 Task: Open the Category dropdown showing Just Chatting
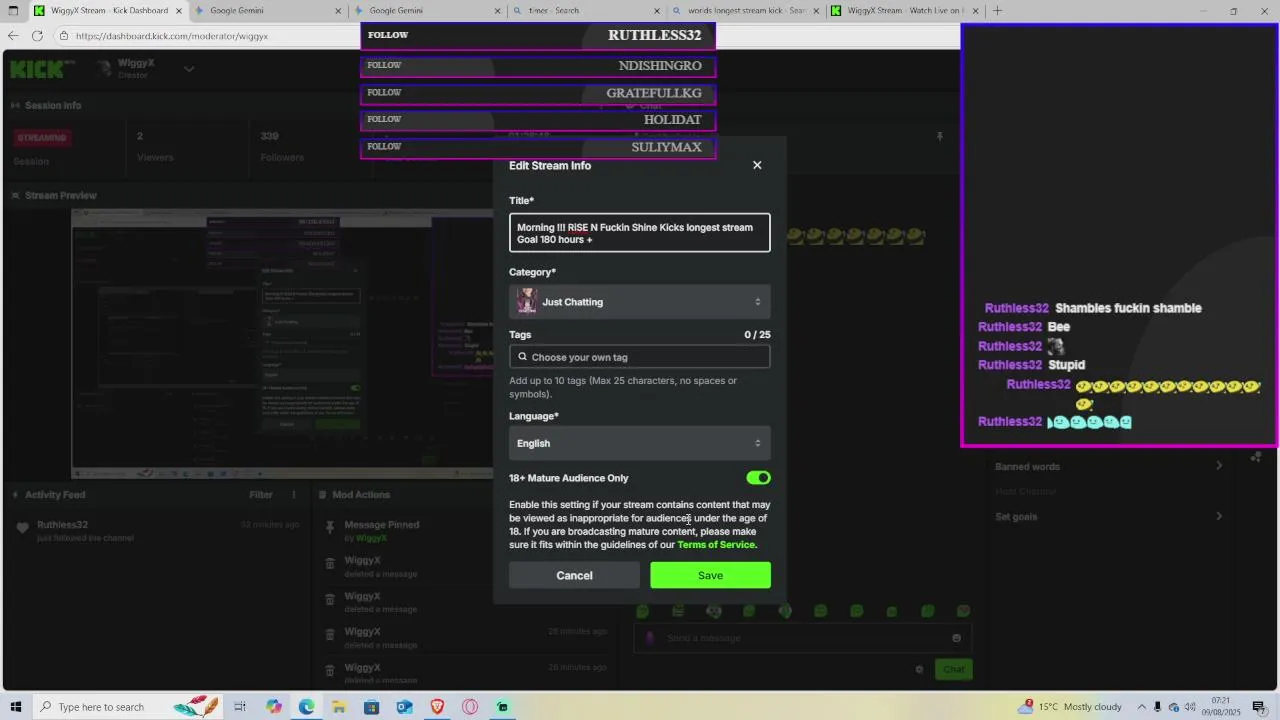point(640,302)
